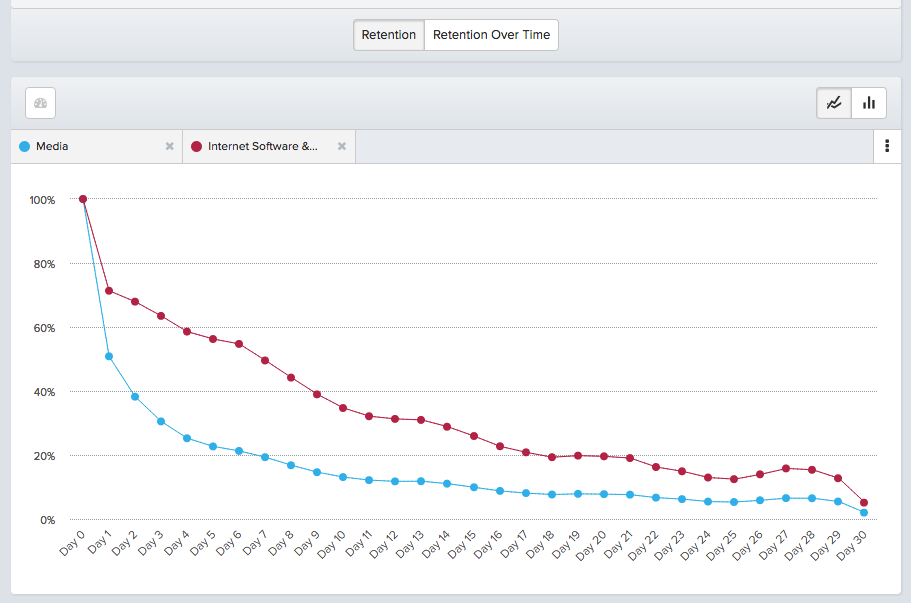Switch to the Retention Over Time tab
Image resolution: width=911 pixels, height=603 pixels.
(x=491, y=34)
